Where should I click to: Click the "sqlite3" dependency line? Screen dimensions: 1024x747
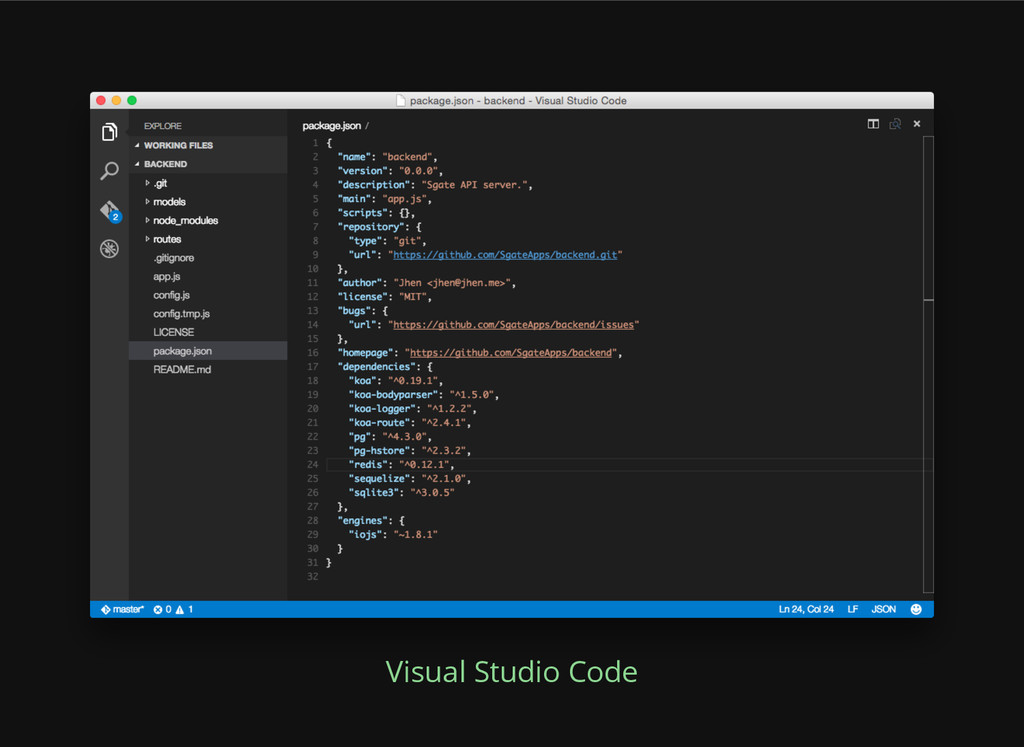tap(402, 492)
